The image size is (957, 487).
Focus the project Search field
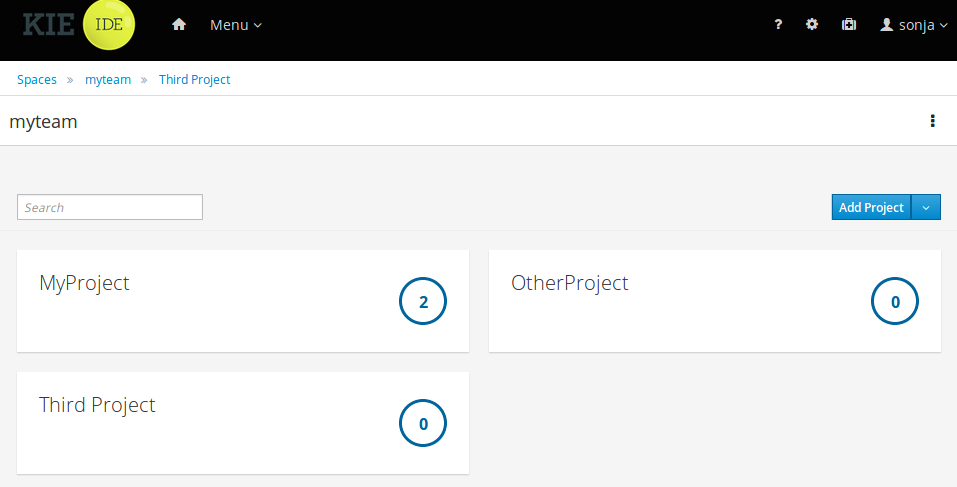110,207
